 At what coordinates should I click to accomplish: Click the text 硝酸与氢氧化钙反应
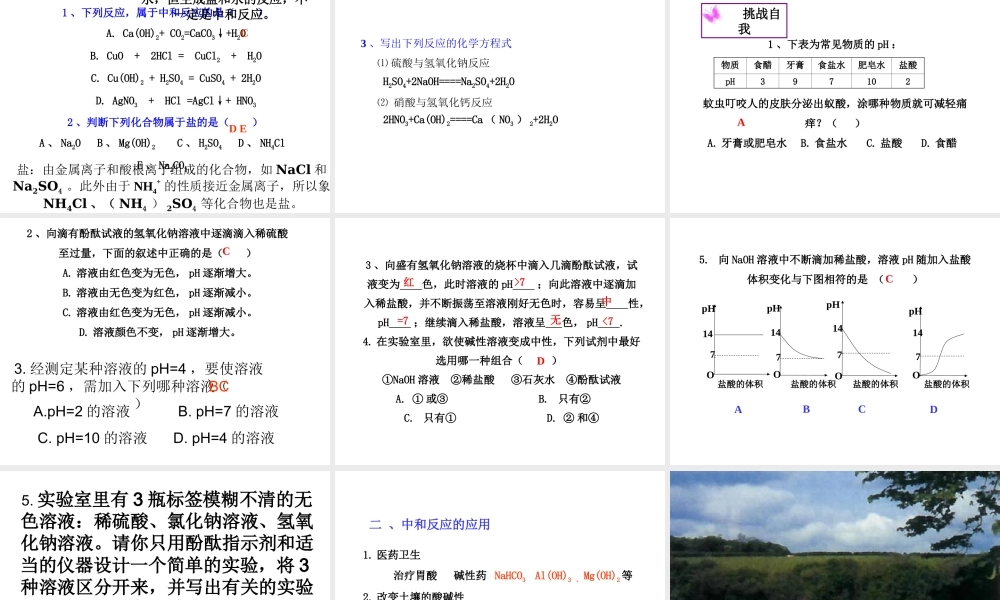click(x=443, y=102)
